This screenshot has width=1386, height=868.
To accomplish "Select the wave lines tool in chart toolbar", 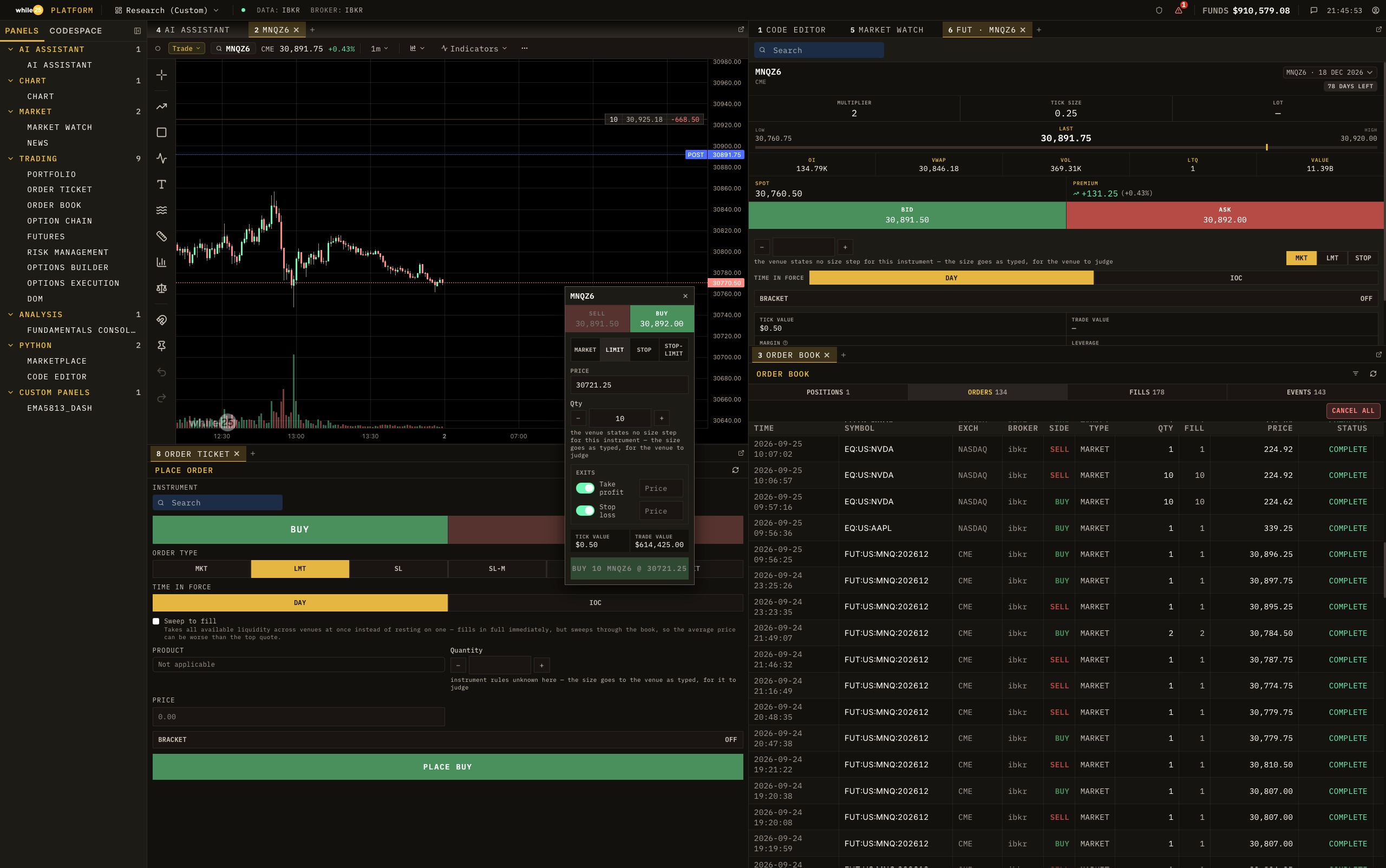I will coord(161,210).
